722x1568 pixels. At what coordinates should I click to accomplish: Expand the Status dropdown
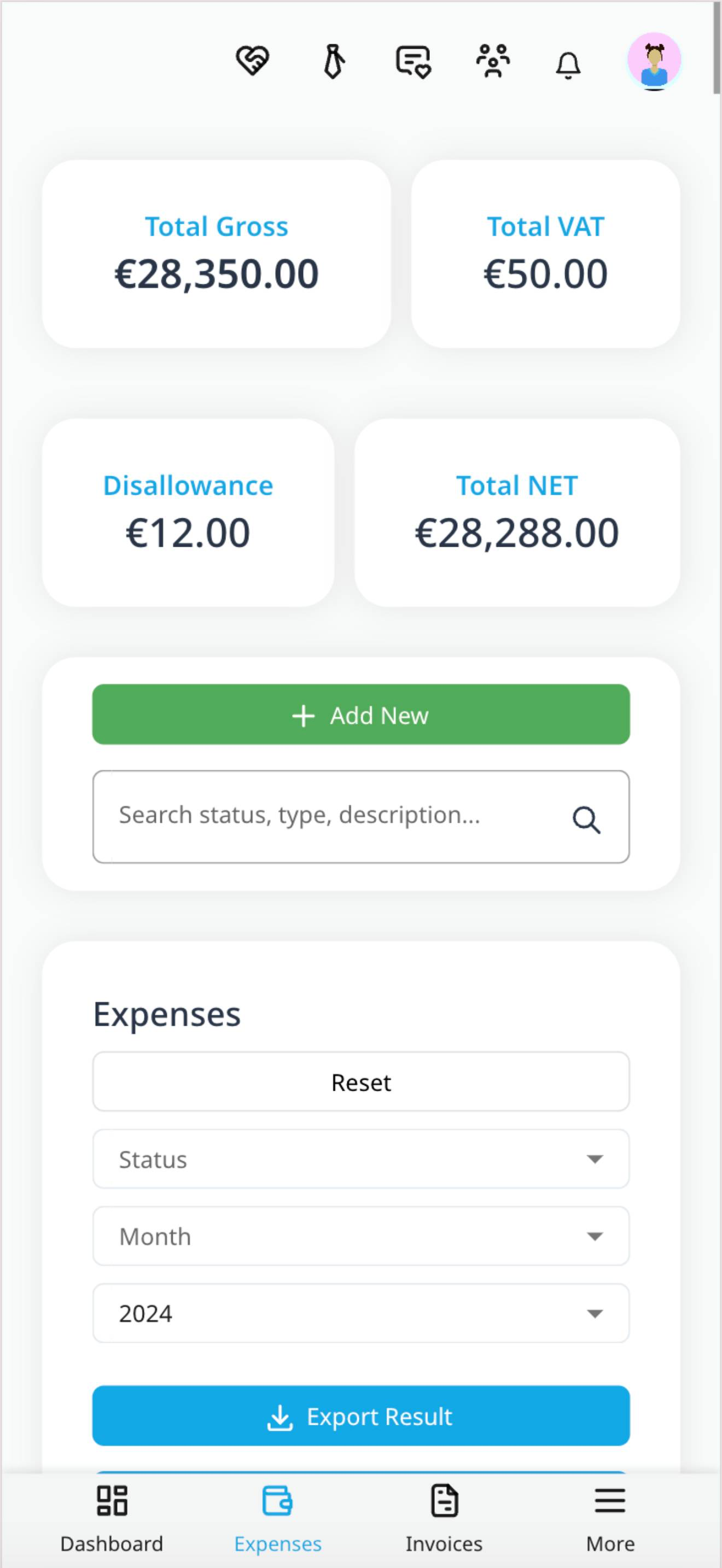pos(361,1159)
